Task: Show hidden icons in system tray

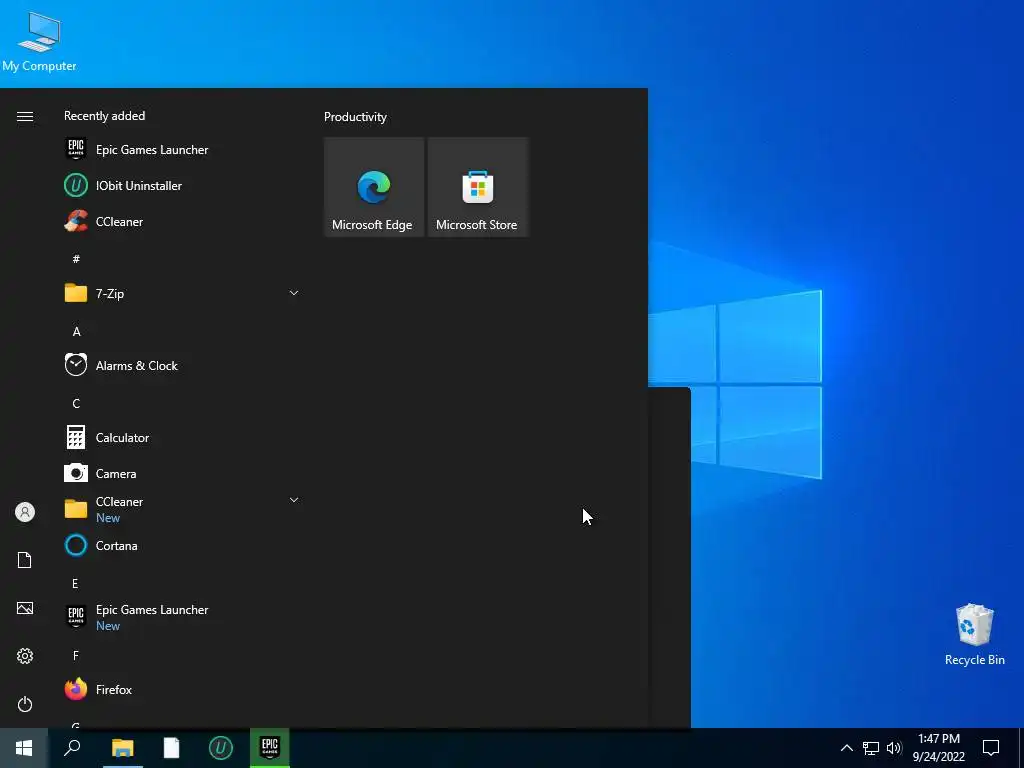Action: coord(846,748)
